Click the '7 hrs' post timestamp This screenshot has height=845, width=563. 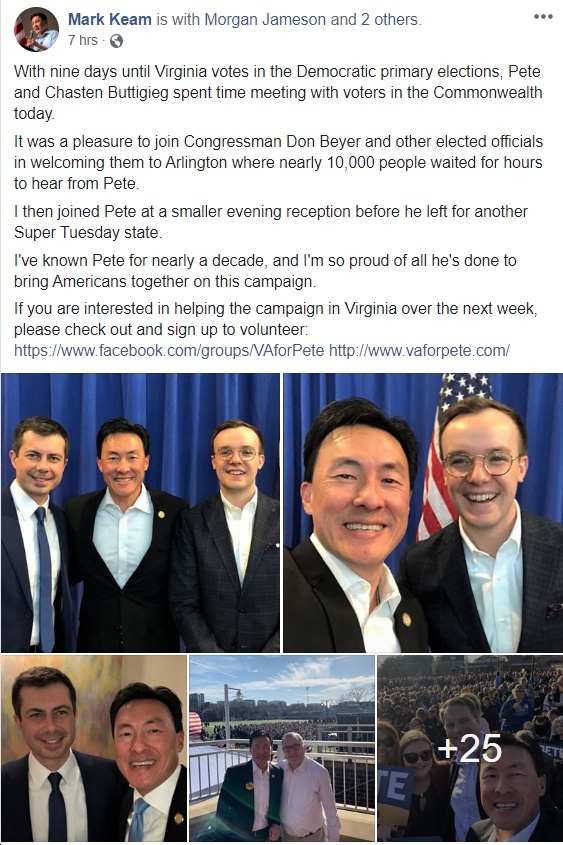coord(82,40)
